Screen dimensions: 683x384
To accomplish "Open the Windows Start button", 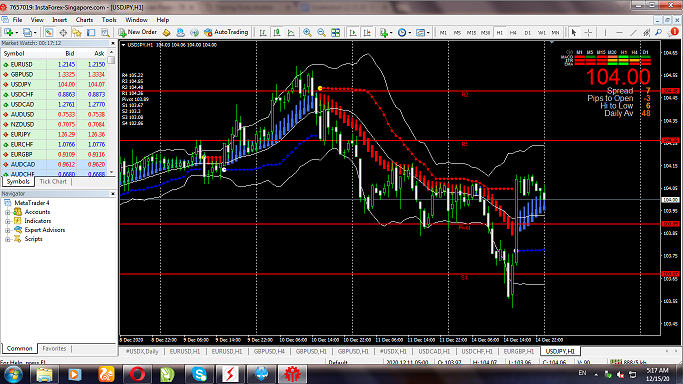I will pyautogui.click(x=13, y=374).
